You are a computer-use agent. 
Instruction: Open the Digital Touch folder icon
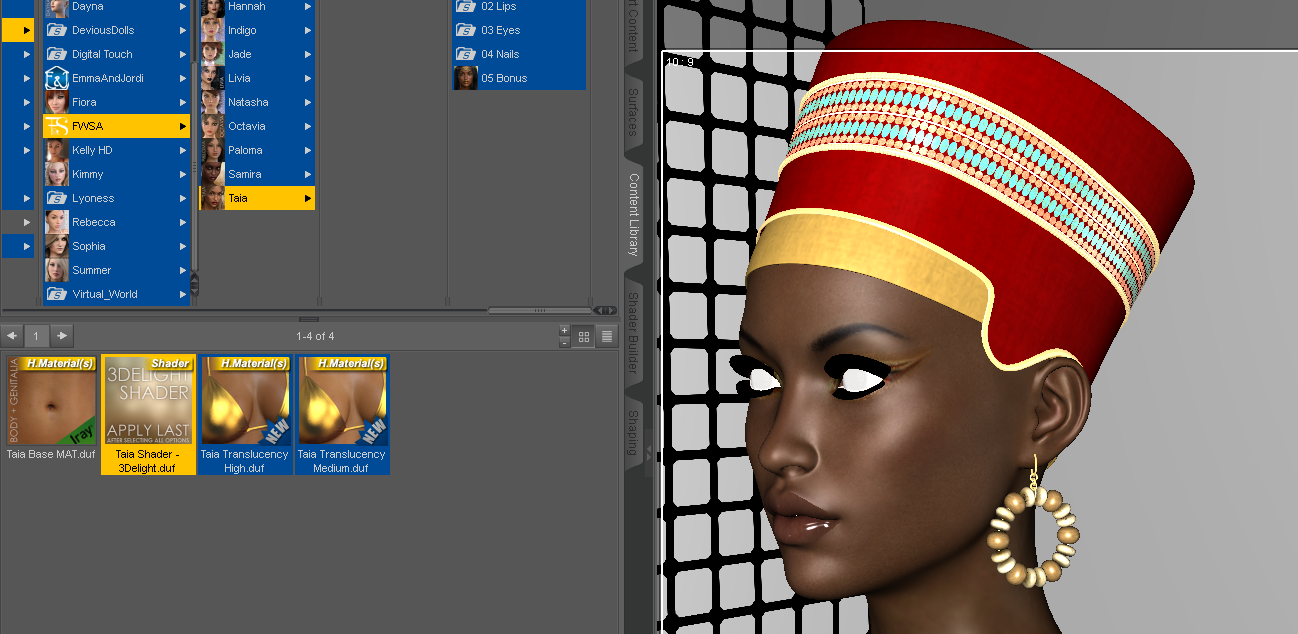tap(57, 54)
